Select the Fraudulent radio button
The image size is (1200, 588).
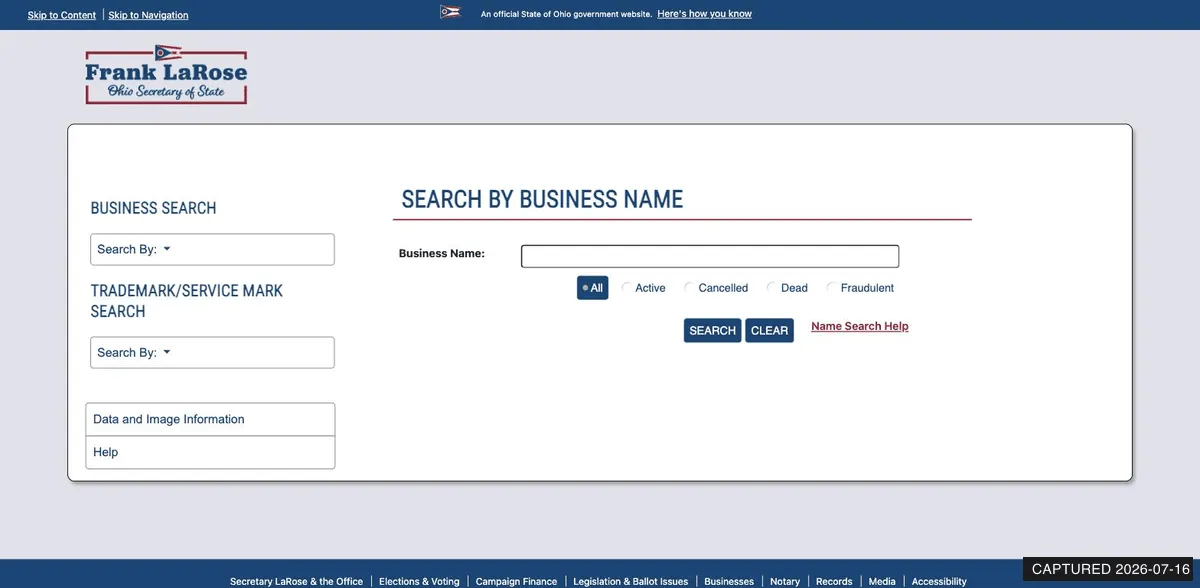832,288
